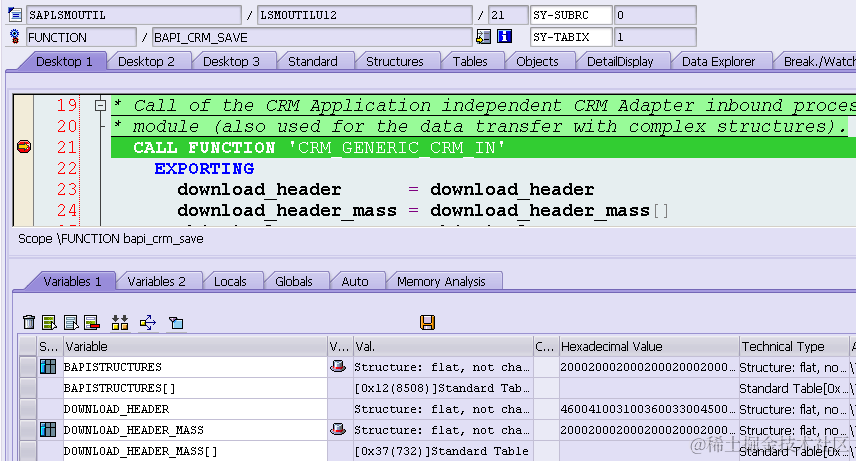
Task: Click the LSMOUTILU12 include field
Action: 365,15
